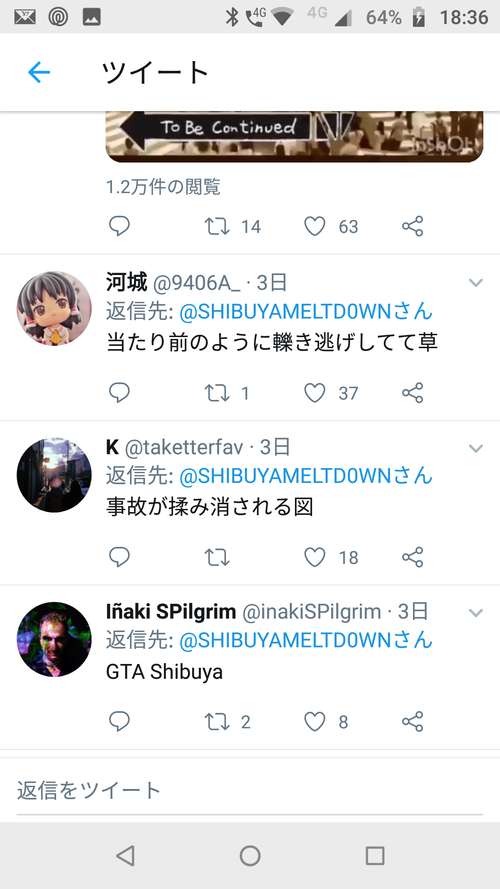
Task: Open options chevron on K's reply
Action: pyautogui.click(x=476, y=448)
